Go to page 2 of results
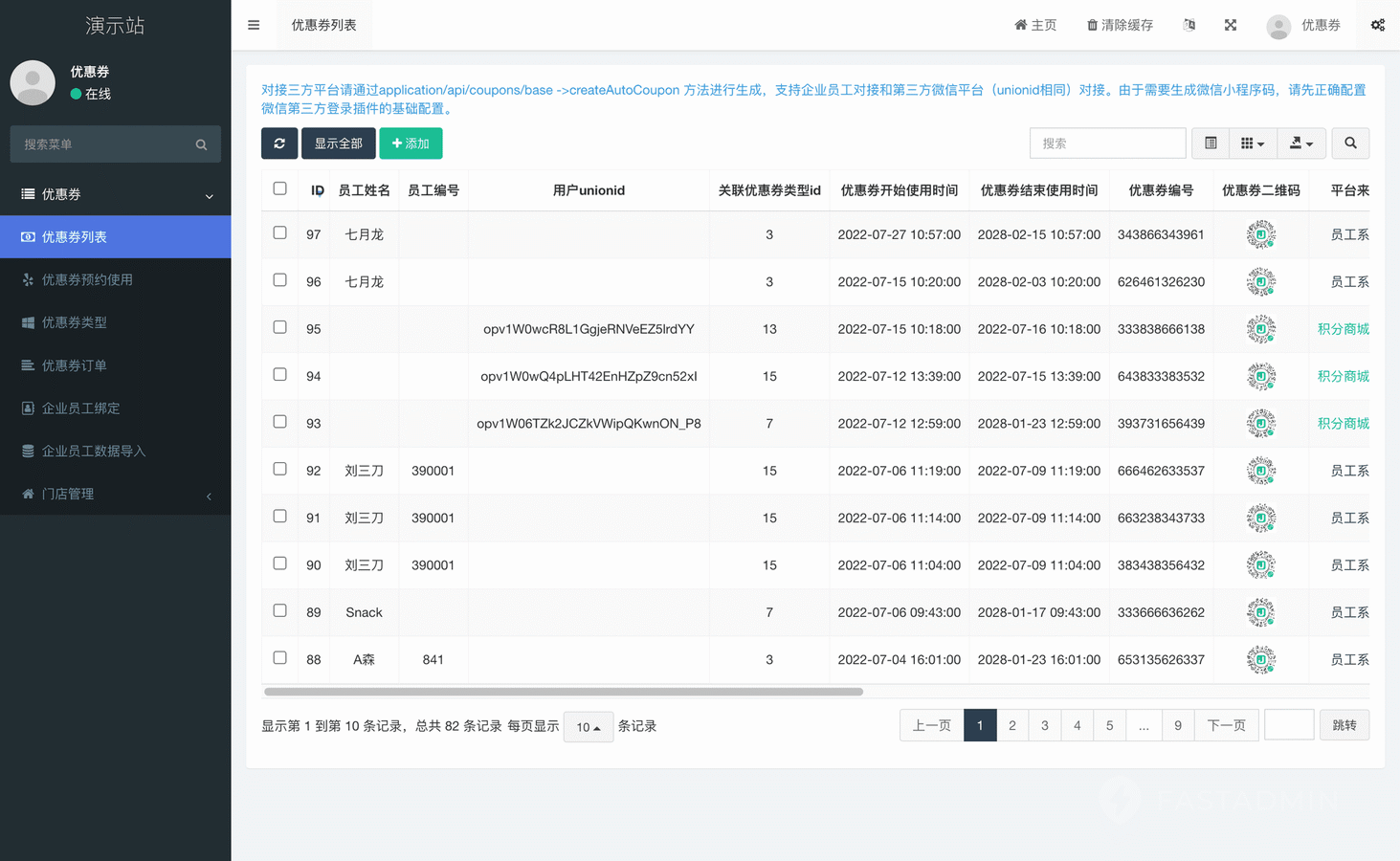This screenshot has width=1400, height=861. [x=1012, y=725]
